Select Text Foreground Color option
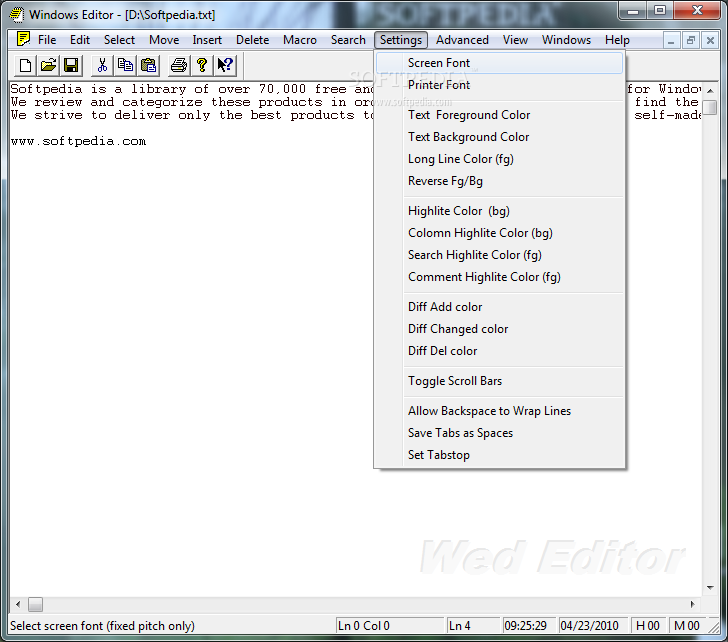Viewport: 728px width, 642px height. (x=499, y=115)
